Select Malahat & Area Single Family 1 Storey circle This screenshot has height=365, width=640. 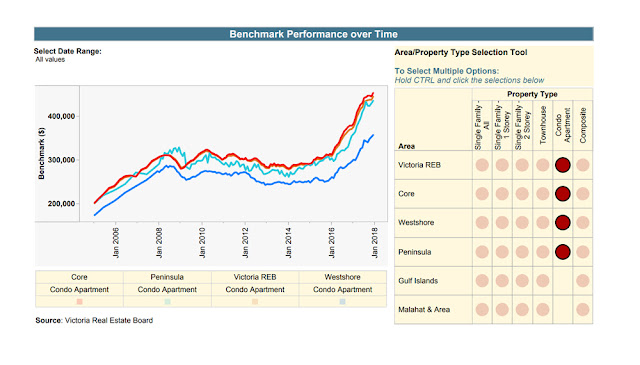502,309
